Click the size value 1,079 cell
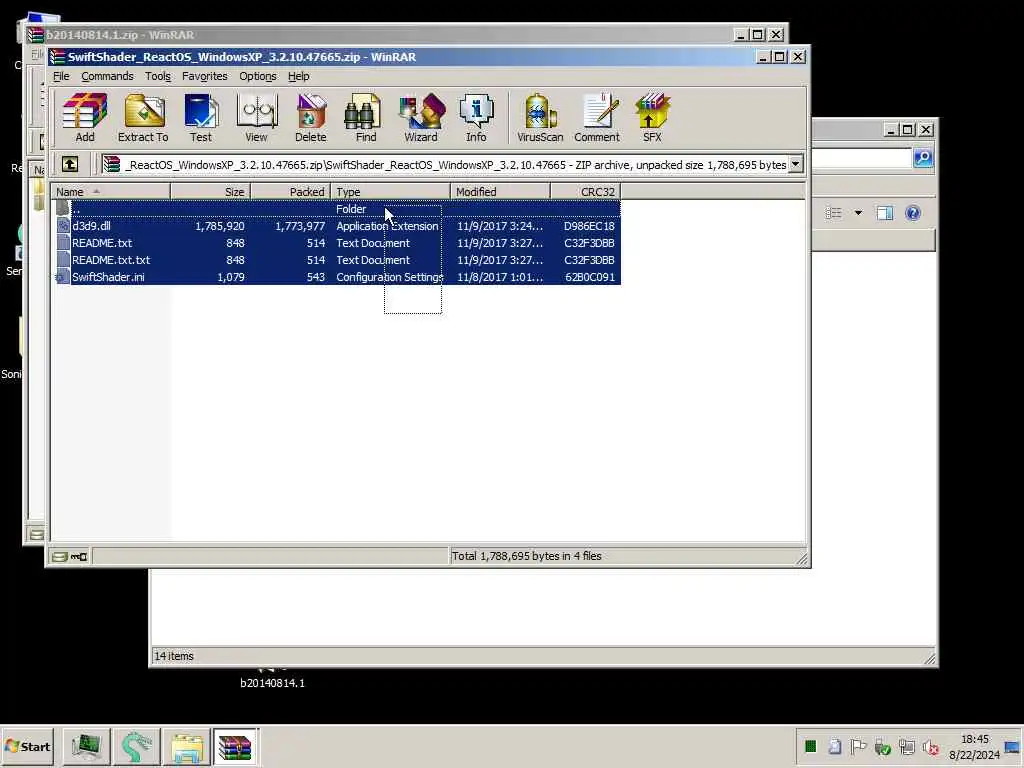The width and height of the screenshot is (1024, 768). click(x=230, y=277)
